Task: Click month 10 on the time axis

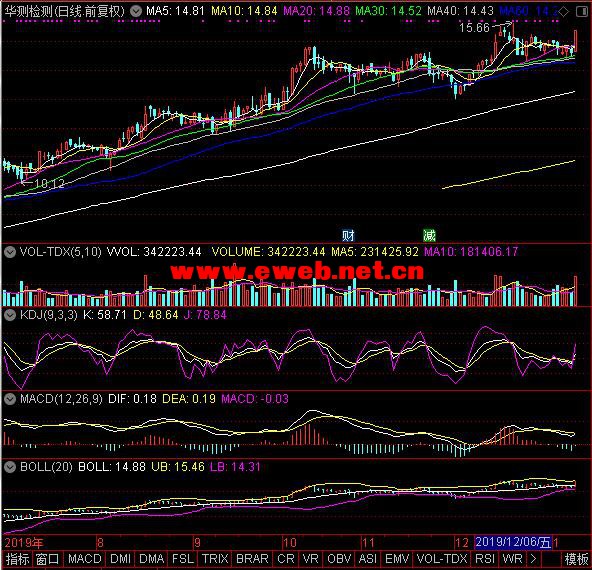Action: point(290,543)
